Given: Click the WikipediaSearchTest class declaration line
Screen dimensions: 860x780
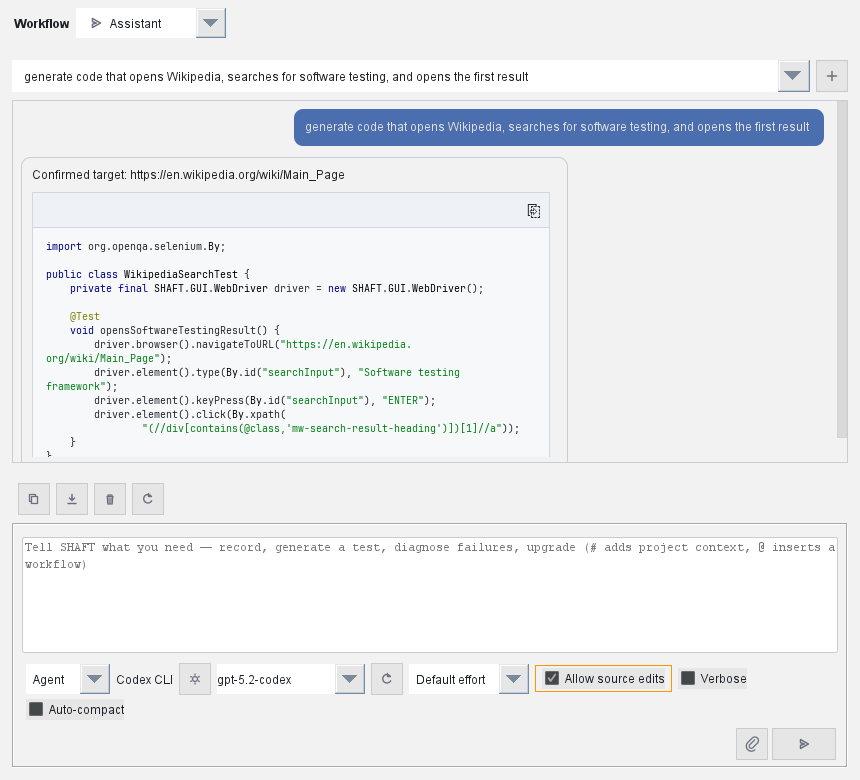Looking at the screenshot, I should coord(148,274).
